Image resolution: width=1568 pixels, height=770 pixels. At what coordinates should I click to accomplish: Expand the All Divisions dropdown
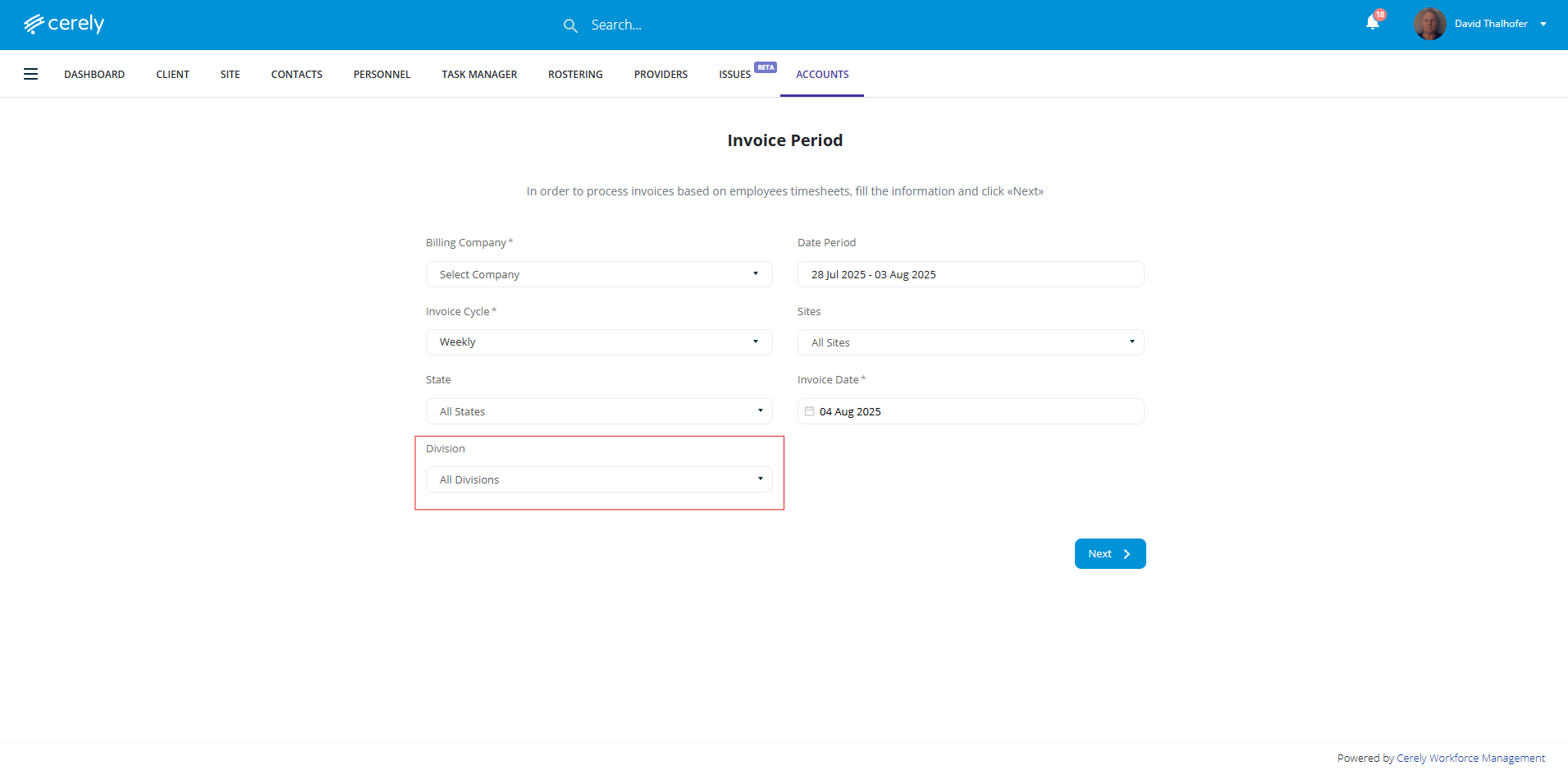(598, 479)
